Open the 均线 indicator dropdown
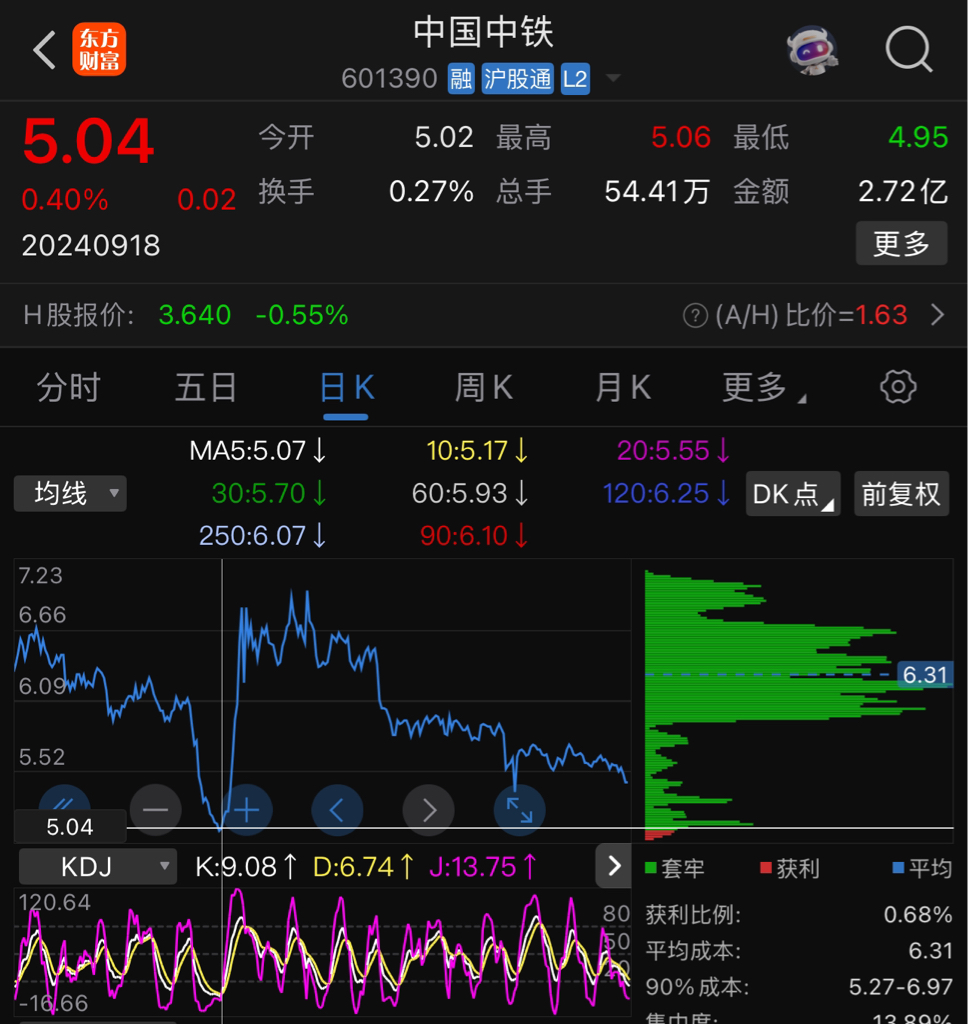 coord(70,493)
